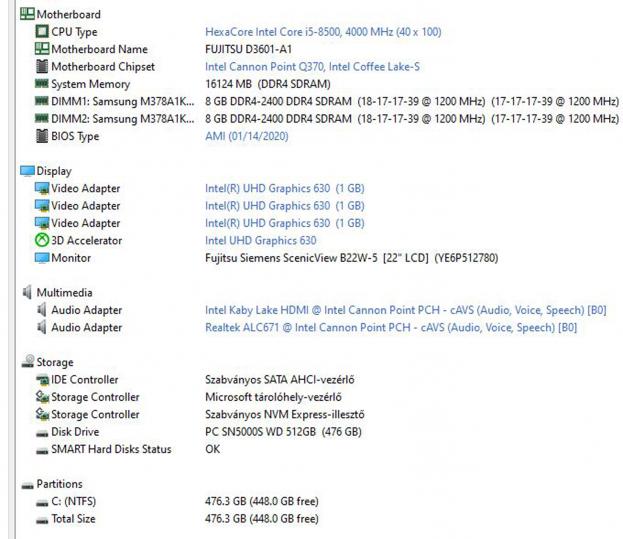
Task: Click the Storage section icon
Action: tap(28, 361)
